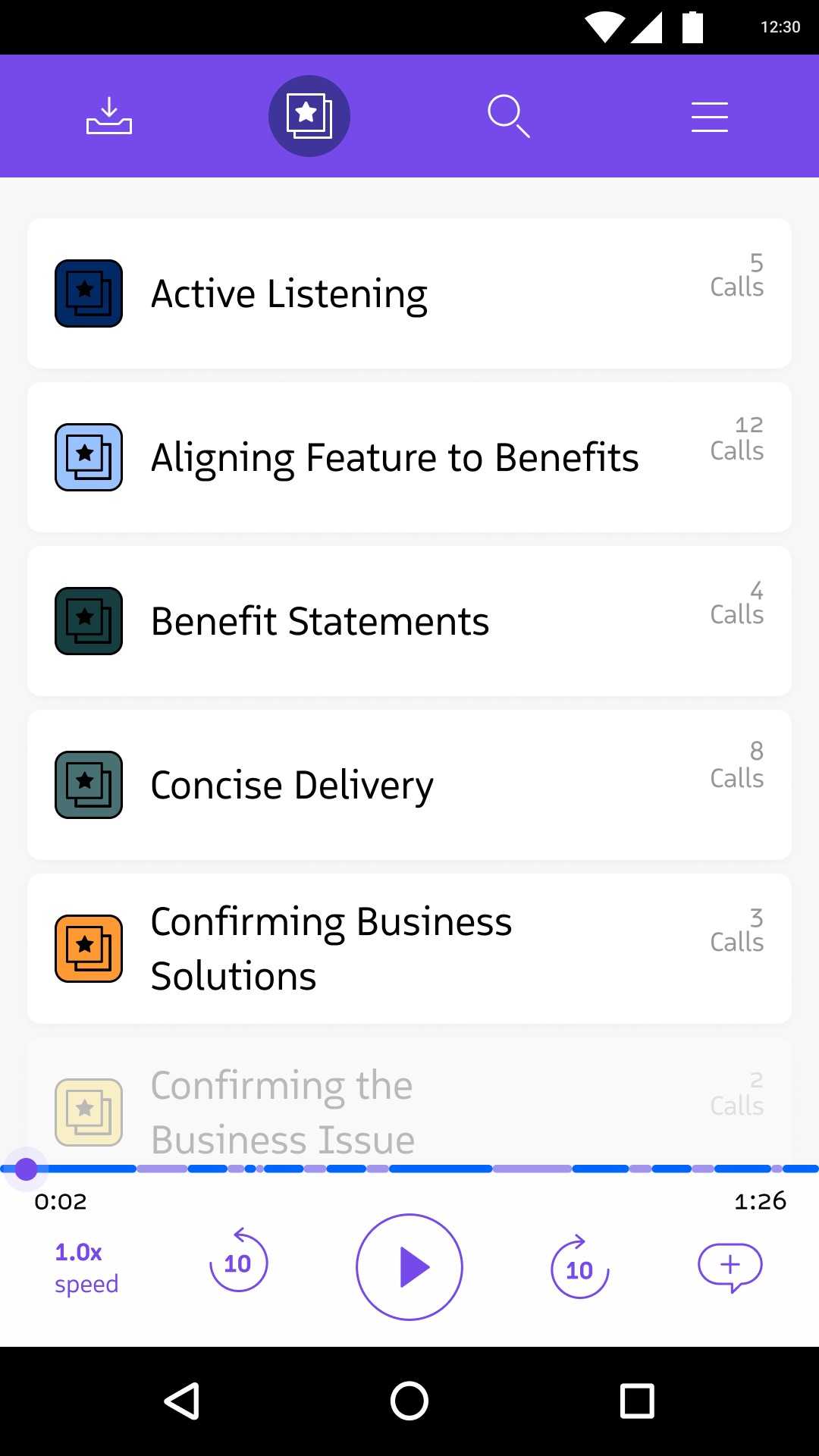Skip forward 10 seconds

coord(579,1267)
